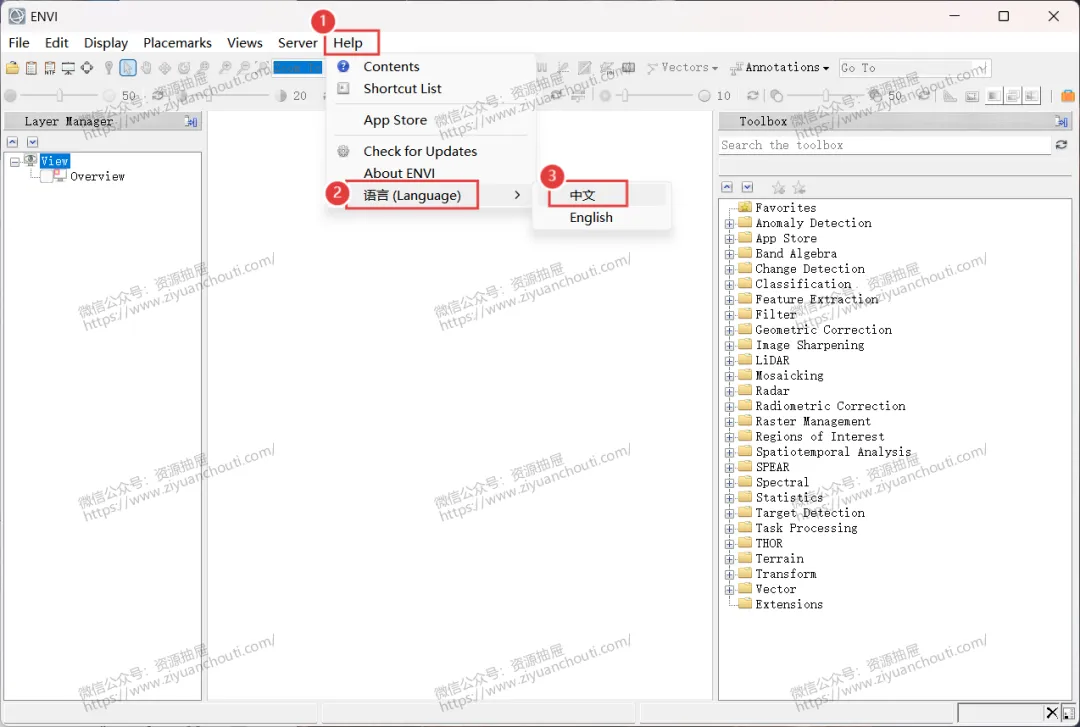Click the portal view icon
This screenshot has height=727, width=1080.
point(972,96)
